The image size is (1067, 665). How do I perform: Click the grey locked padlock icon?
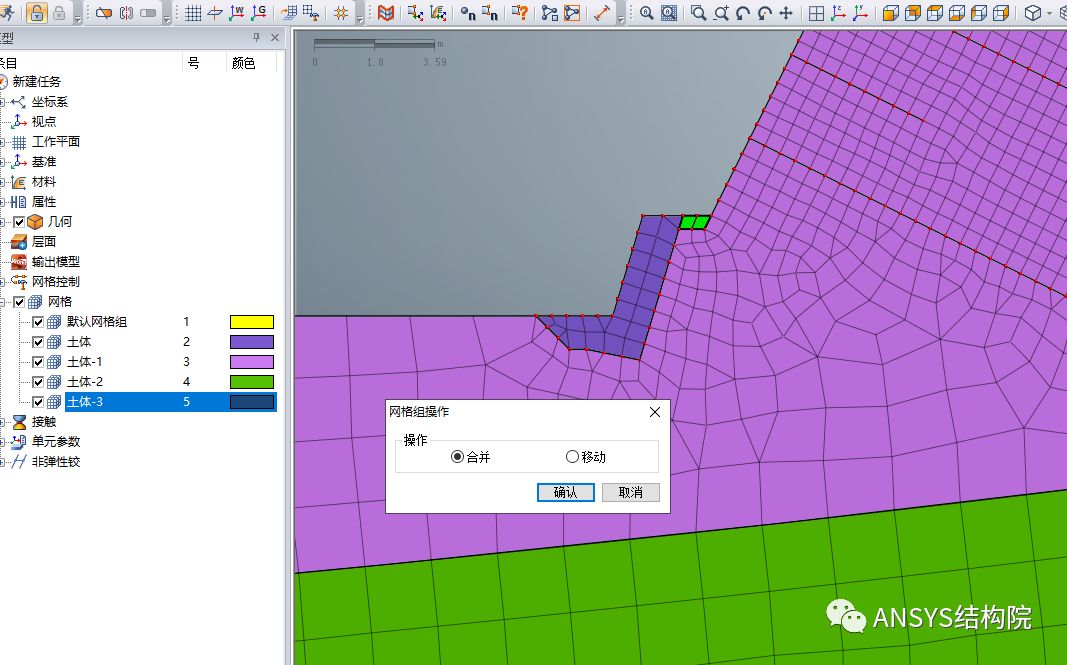coord(59,12)
